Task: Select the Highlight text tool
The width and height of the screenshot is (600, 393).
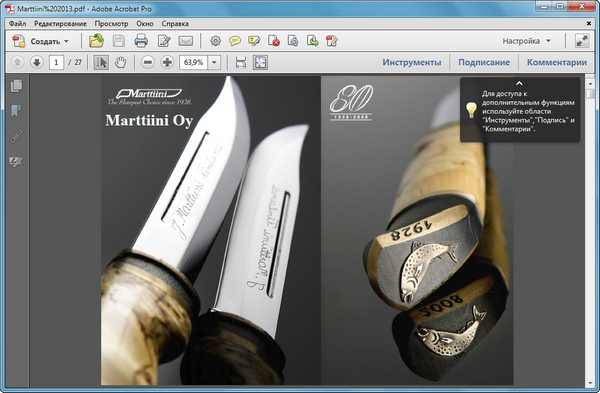Action: coord(254,41)
